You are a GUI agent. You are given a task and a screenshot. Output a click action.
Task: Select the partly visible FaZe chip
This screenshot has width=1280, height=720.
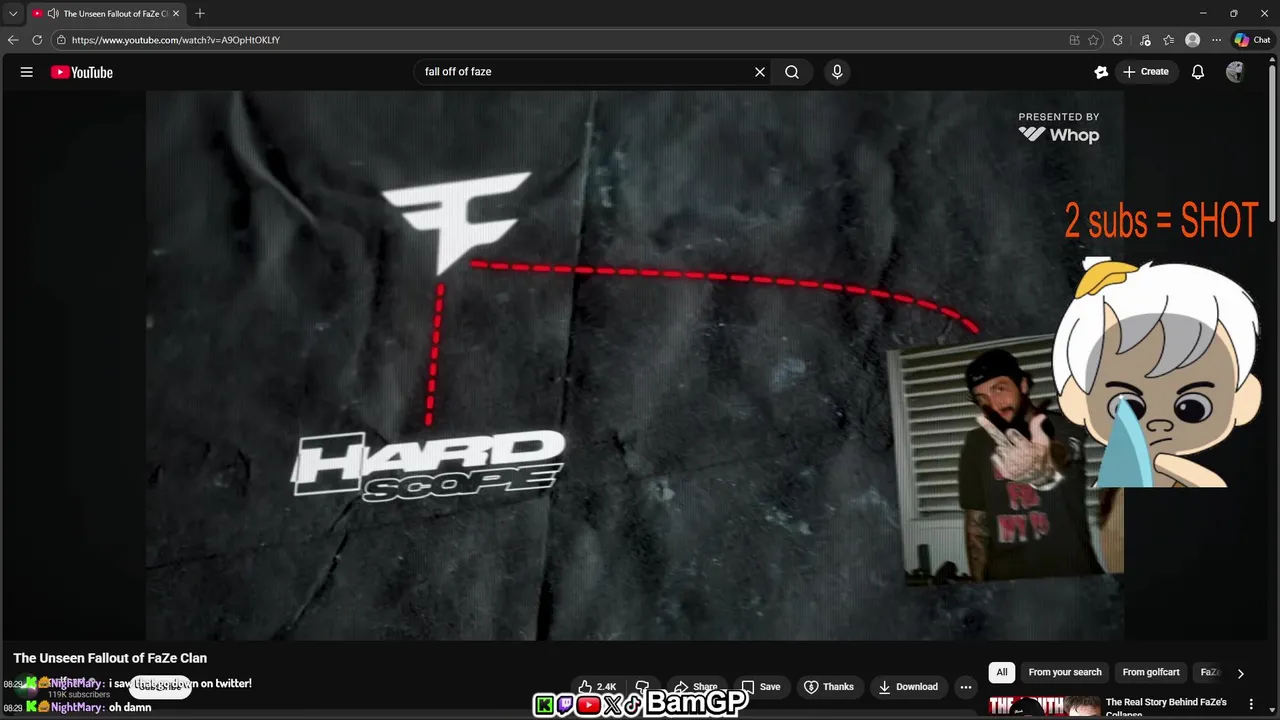[1209, 673]
